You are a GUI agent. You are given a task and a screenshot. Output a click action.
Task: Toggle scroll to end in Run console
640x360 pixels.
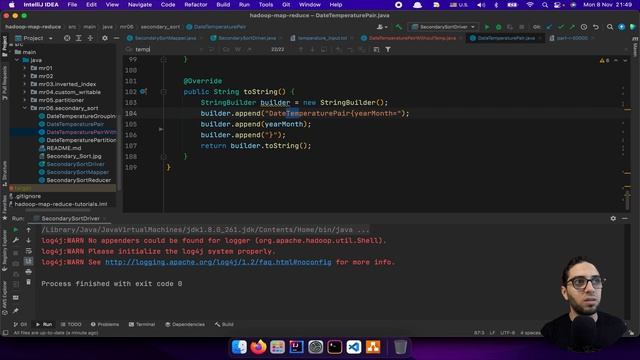click(x=29, y=261)
